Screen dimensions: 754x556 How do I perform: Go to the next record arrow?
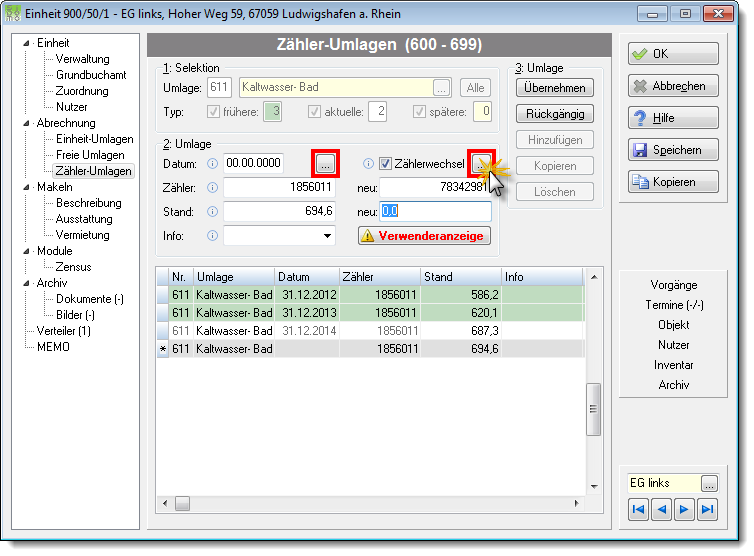click(684, 509)
